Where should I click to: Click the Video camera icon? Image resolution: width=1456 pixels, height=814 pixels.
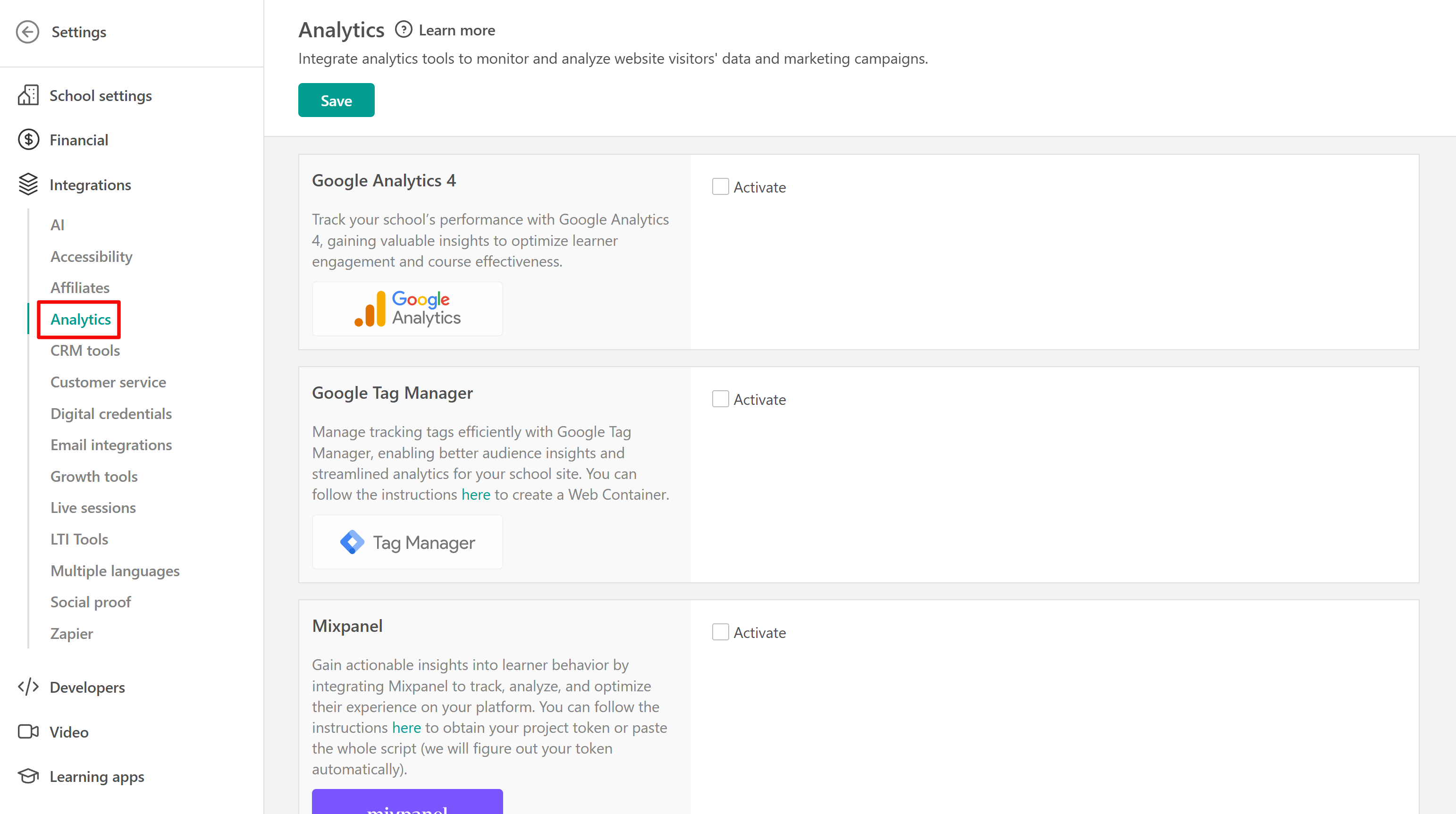[x=28, y=731]
